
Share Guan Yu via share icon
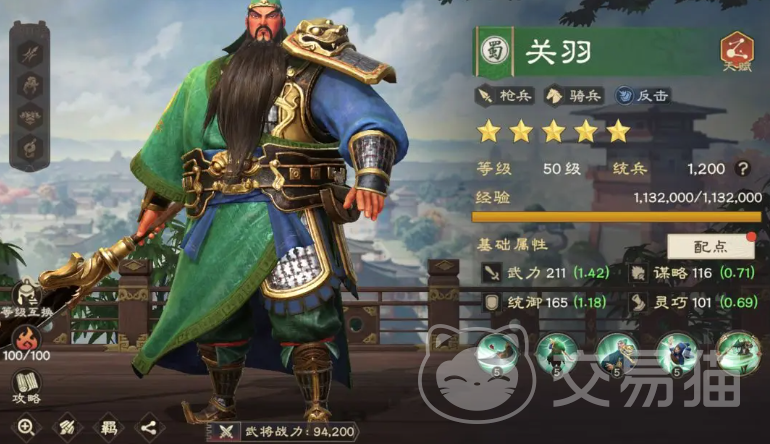pyautogui.click(x=149, y=427)
